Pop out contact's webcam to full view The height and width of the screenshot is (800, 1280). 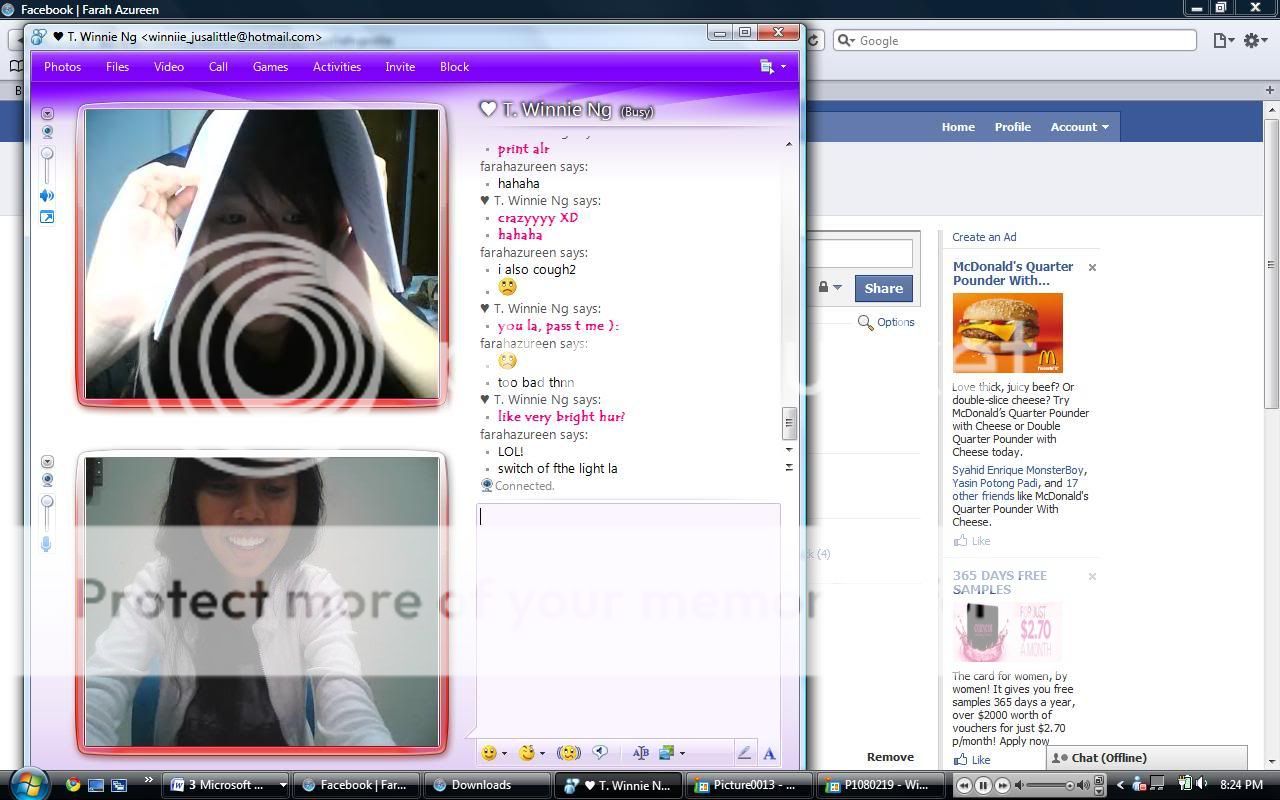(47, 217)
